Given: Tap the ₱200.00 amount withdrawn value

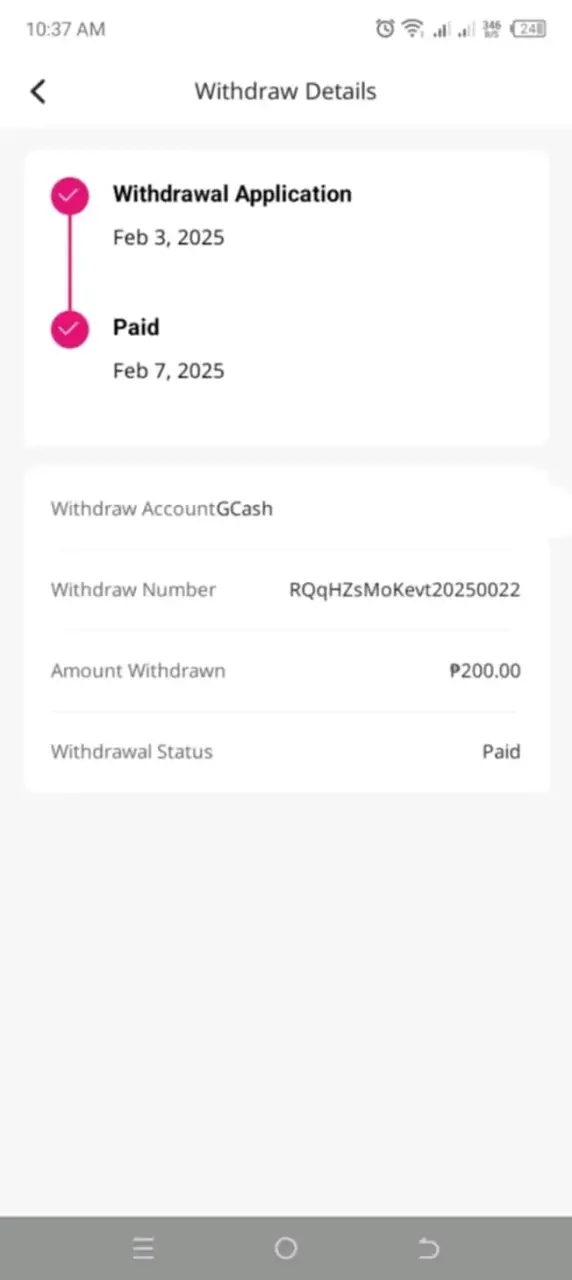Looking at the screenshot, I should pos(485,671).
